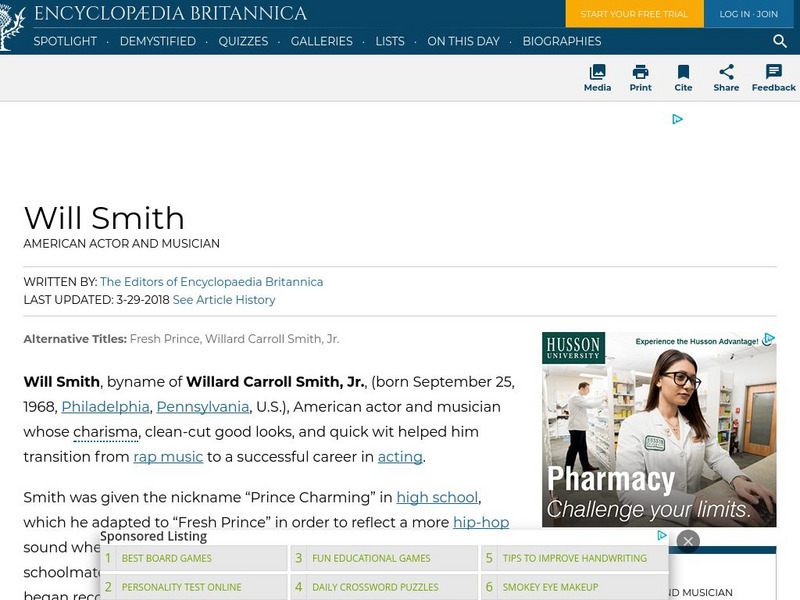Click the AdChoices icon in top banner

coord(677,119)
